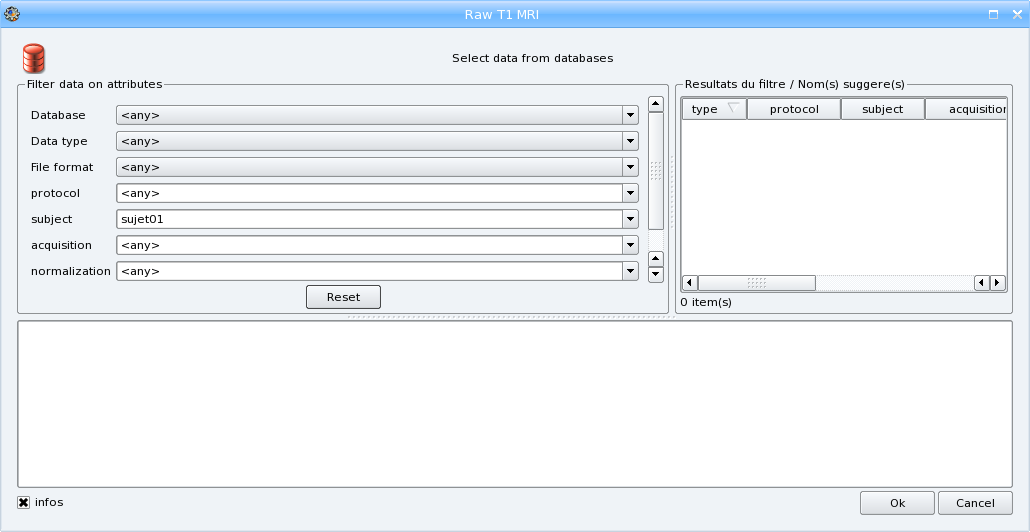Screen dimensions: 1030x532
Task: Click the filter panel bottom scroll-down arrow
Action: point(656,273)
